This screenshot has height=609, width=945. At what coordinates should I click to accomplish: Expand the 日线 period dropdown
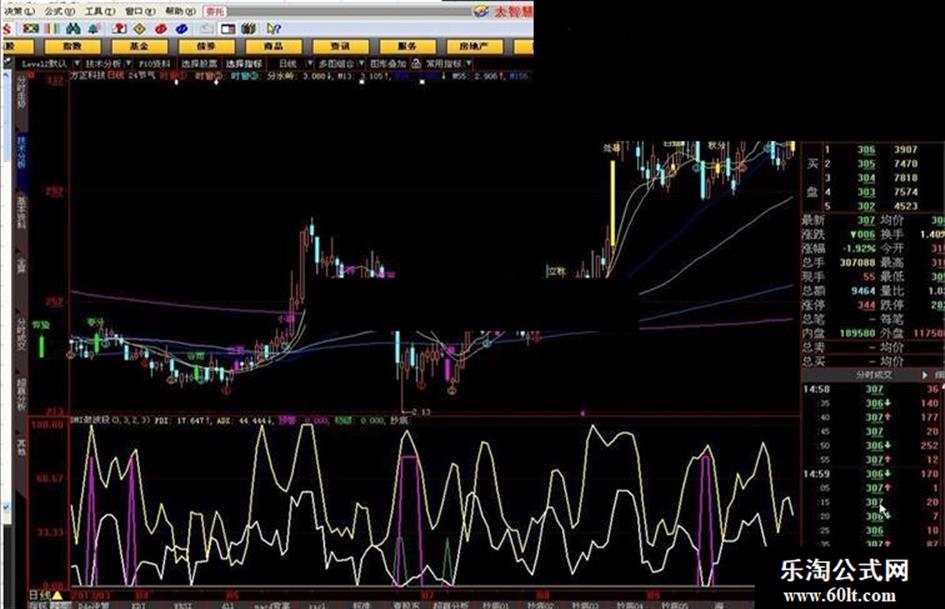pyautogui.click(x=310, y=63)
